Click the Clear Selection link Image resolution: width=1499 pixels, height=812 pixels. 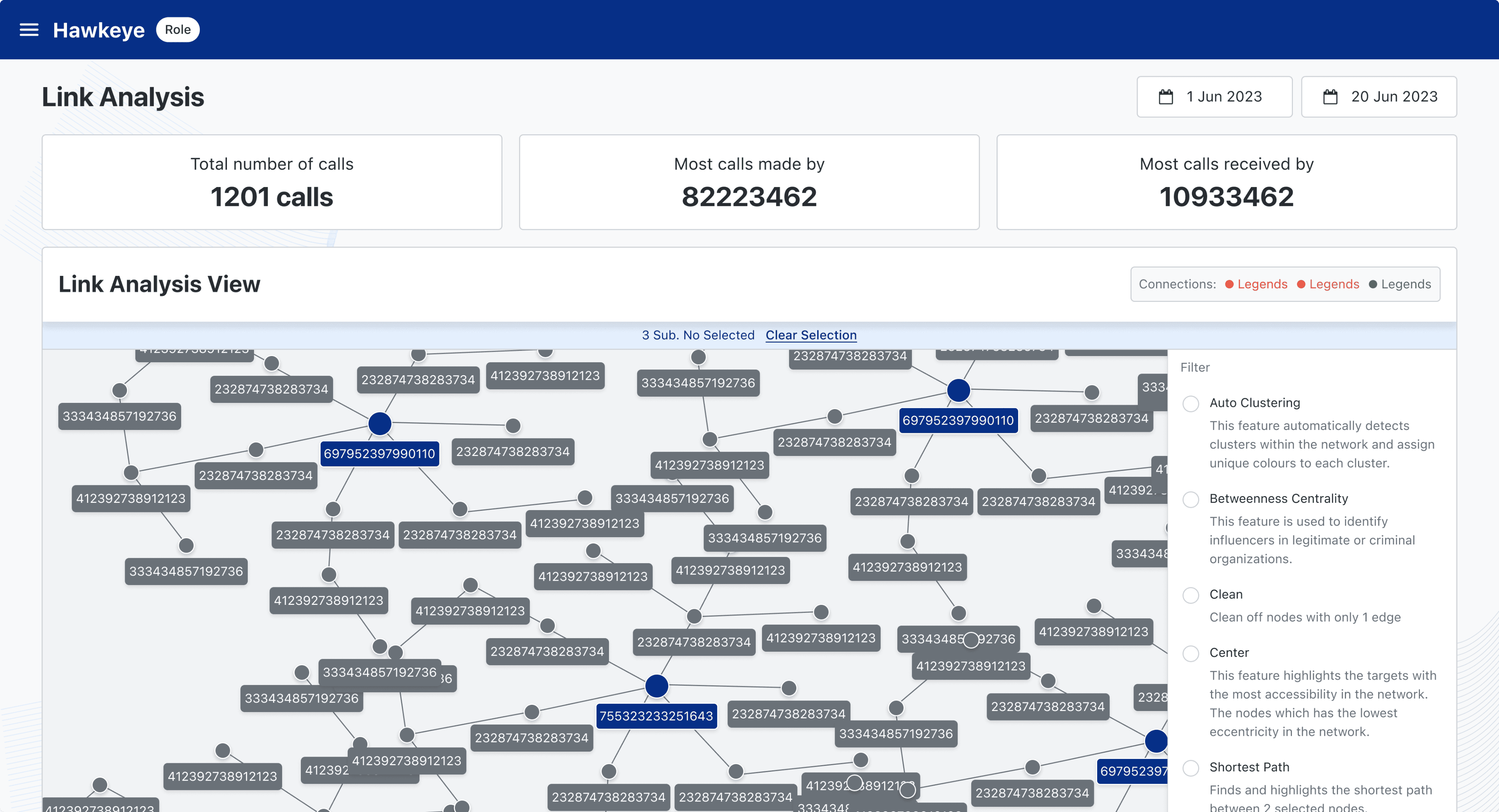811,335
